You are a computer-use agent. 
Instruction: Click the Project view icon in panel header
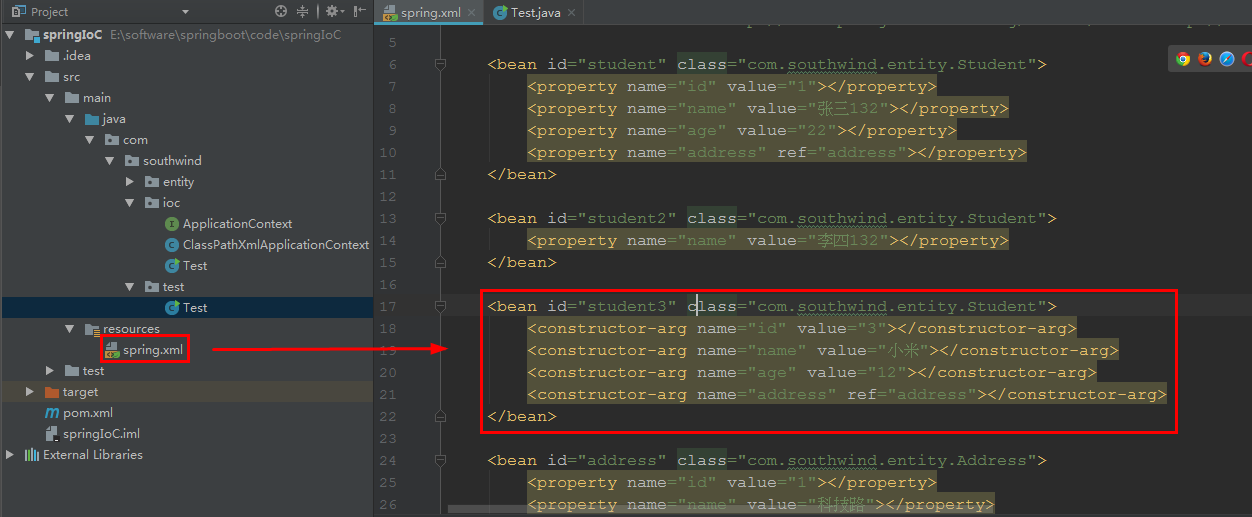tap(18, 12)
